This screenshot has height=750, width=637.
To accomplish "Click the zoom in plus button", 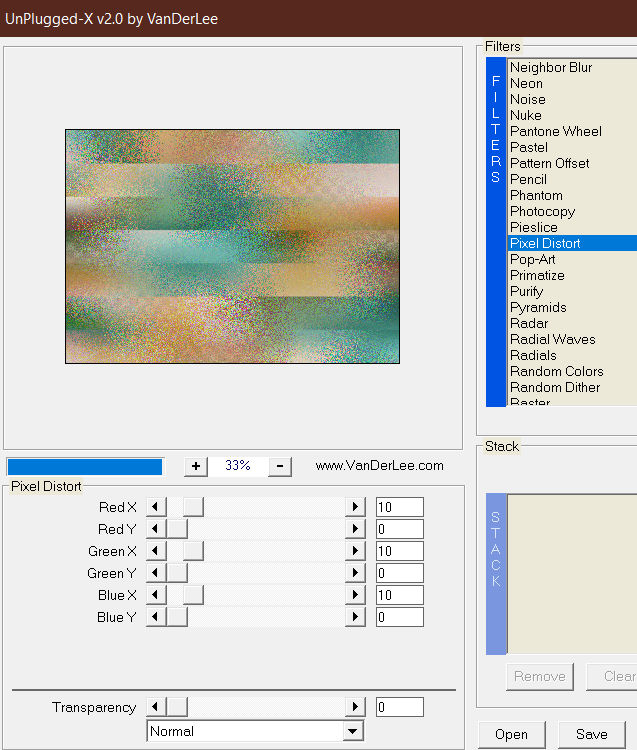I will [196, 466].
